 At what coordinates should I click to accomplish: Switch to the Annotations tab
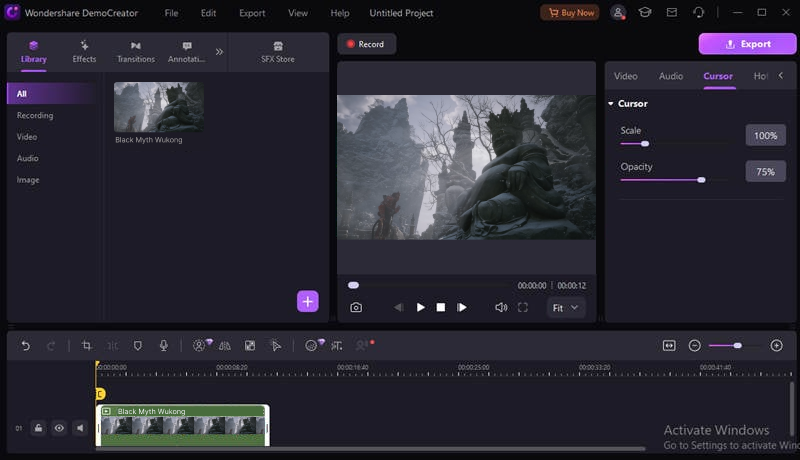(x=187, y=52)
